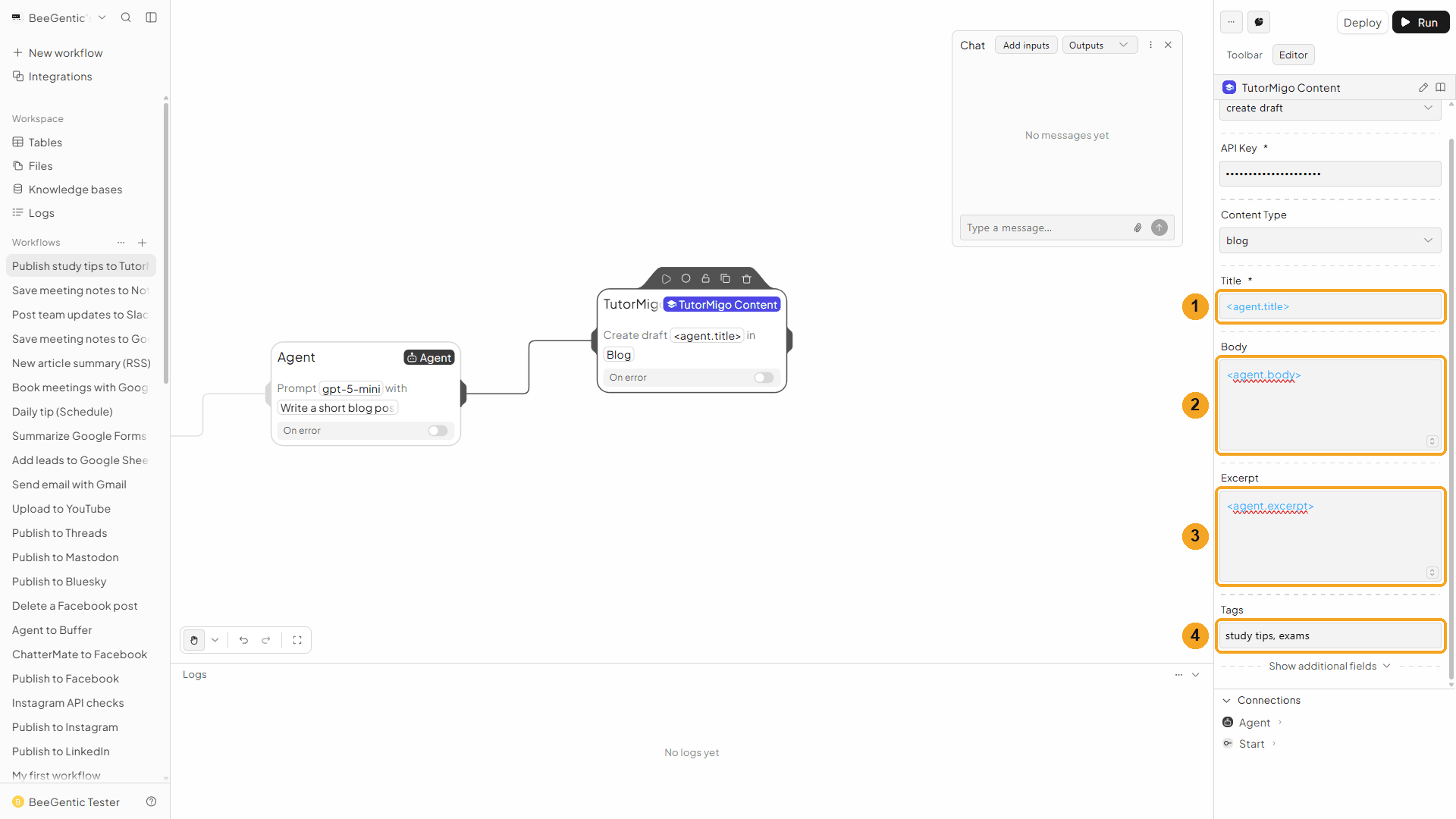1456x819 pixels.
Task: Collapse the Connections section
Action: click(x=1261, y=700)
